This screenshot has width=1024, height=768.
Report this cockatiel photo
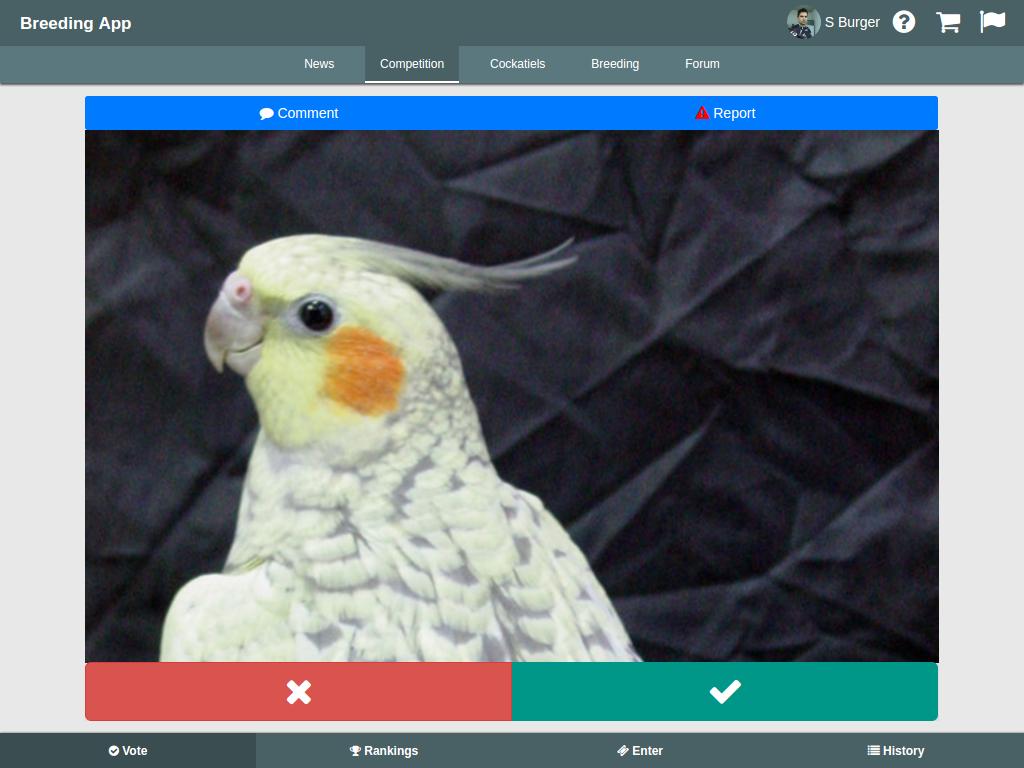(x=725, y=113)
